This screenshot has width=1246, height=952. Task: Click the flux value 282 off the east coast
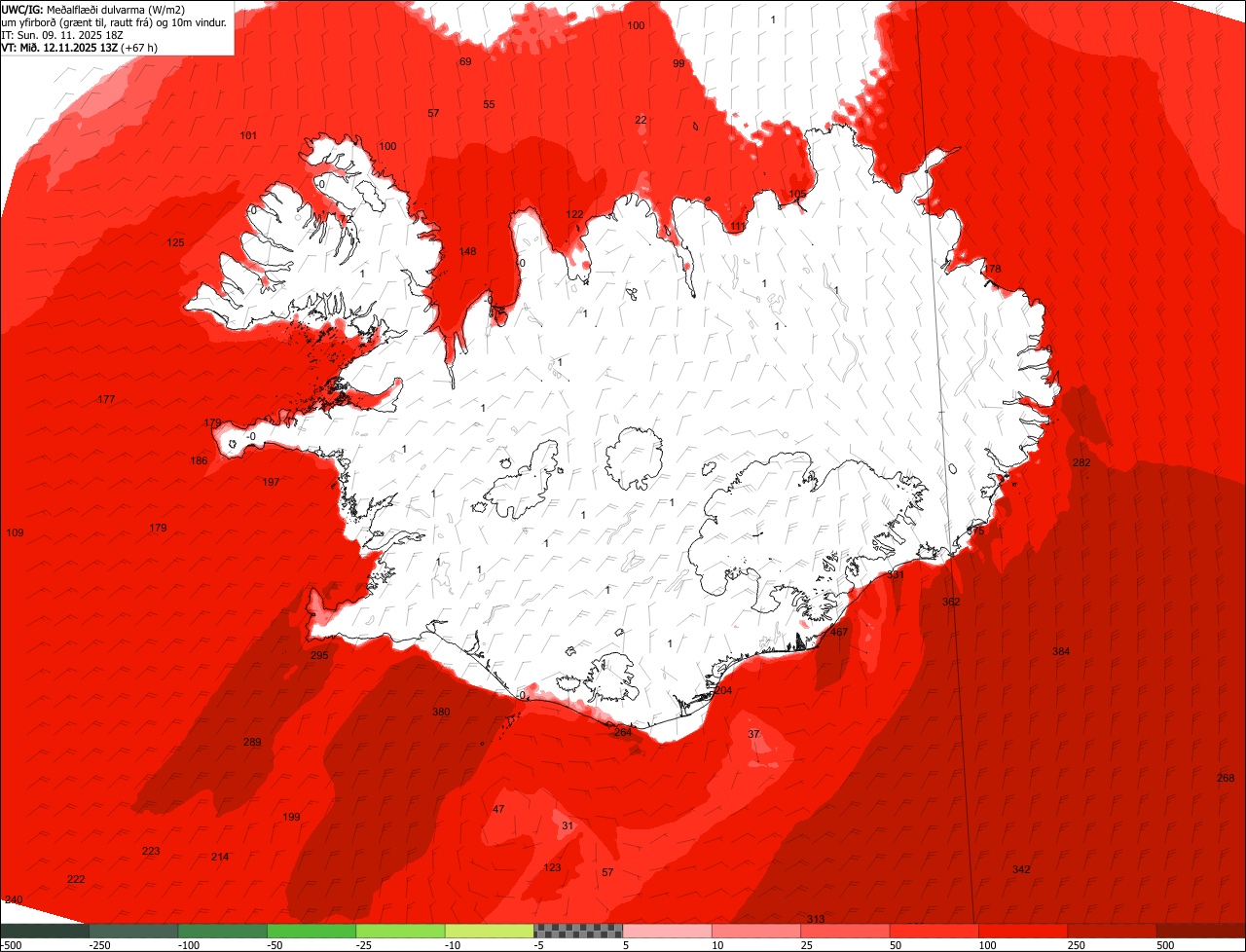click(1081, 462)
